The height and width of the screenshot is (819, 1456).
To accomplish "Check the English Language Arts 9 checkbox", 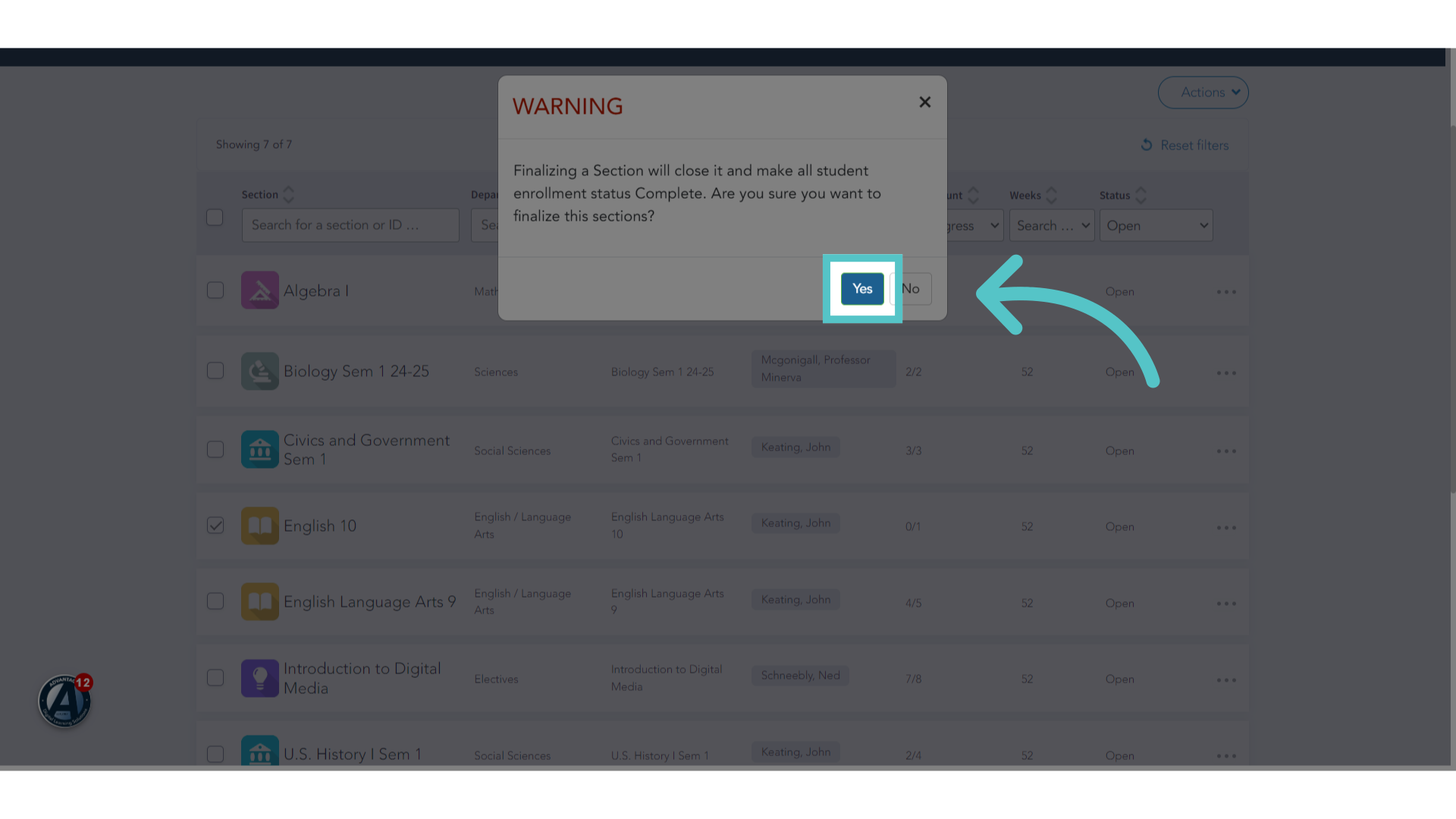I will [215, 601].
